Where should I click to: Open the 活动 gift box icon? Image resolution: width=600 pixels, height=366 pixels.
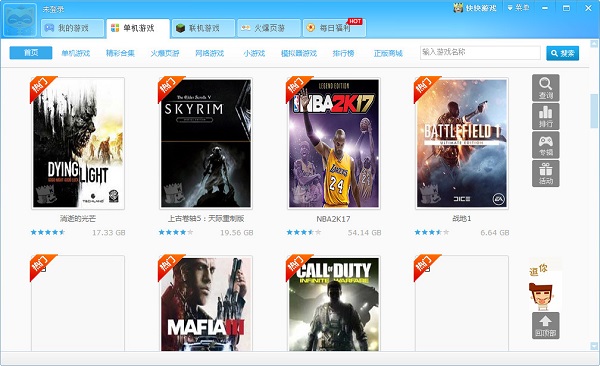pyautogui.click(x=545, y=173)
